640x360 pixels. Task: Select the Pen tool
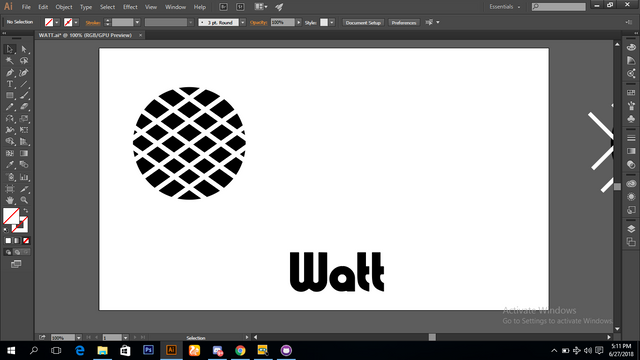coord(10,73)
